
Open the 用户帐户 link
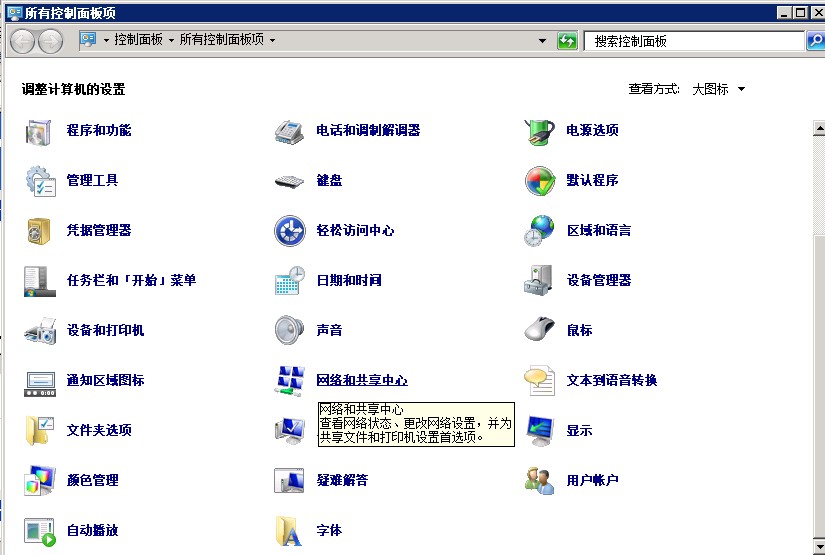click(592, 481)
